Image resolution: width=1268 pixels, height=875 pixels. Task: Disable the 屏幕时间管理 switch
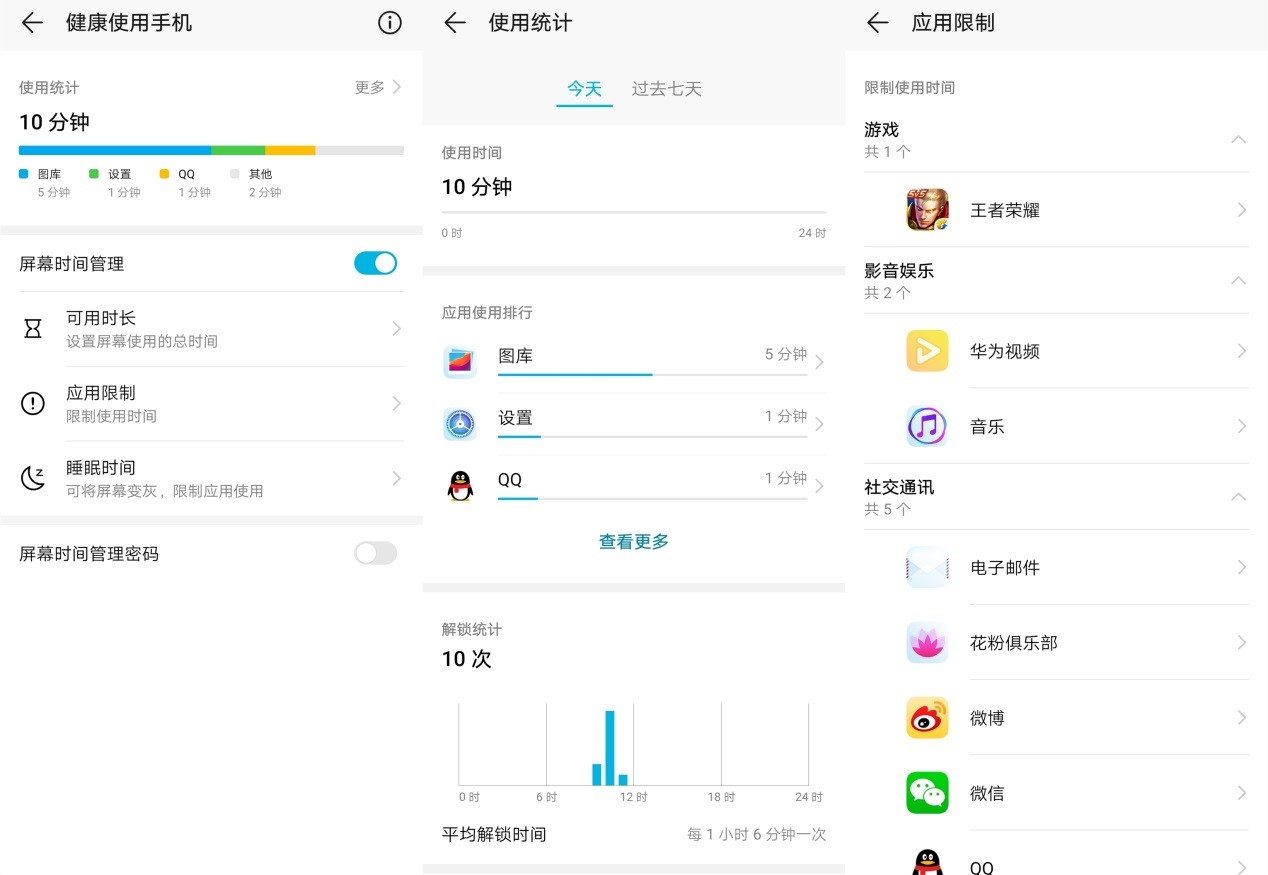[x=375, y=263]
